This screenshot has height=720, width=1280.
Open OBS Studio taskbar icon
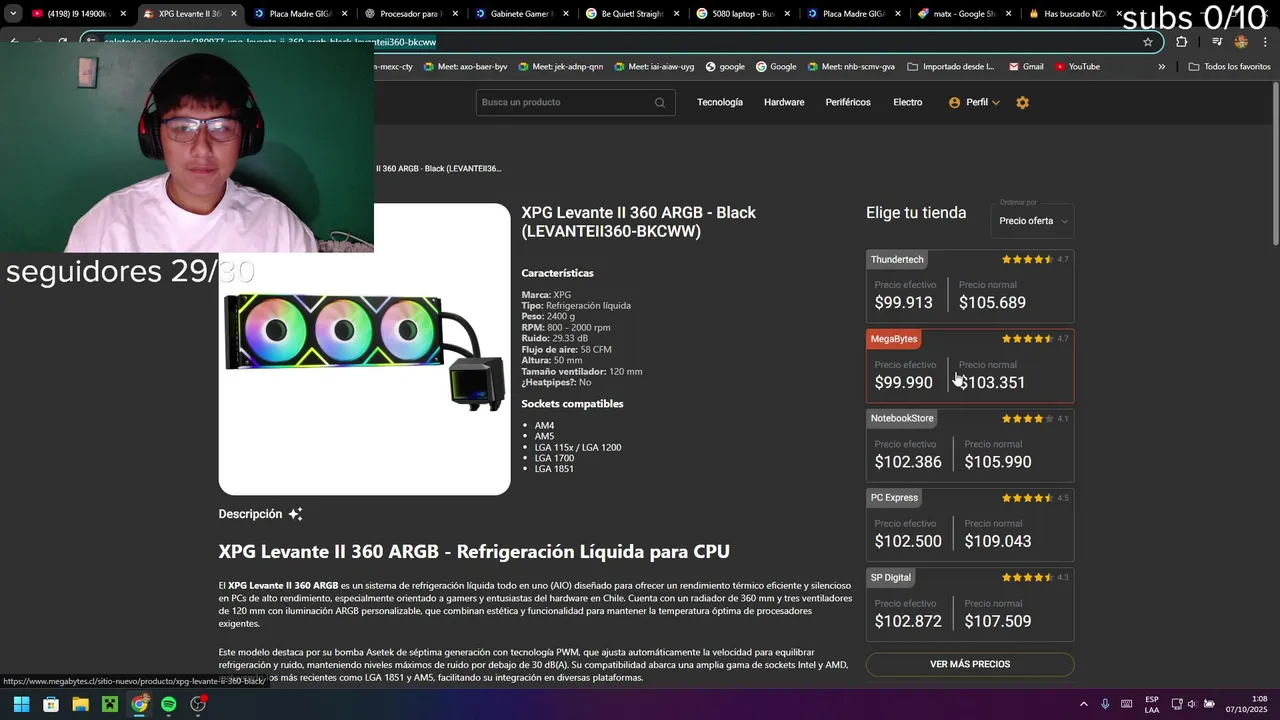click(198, 704)
